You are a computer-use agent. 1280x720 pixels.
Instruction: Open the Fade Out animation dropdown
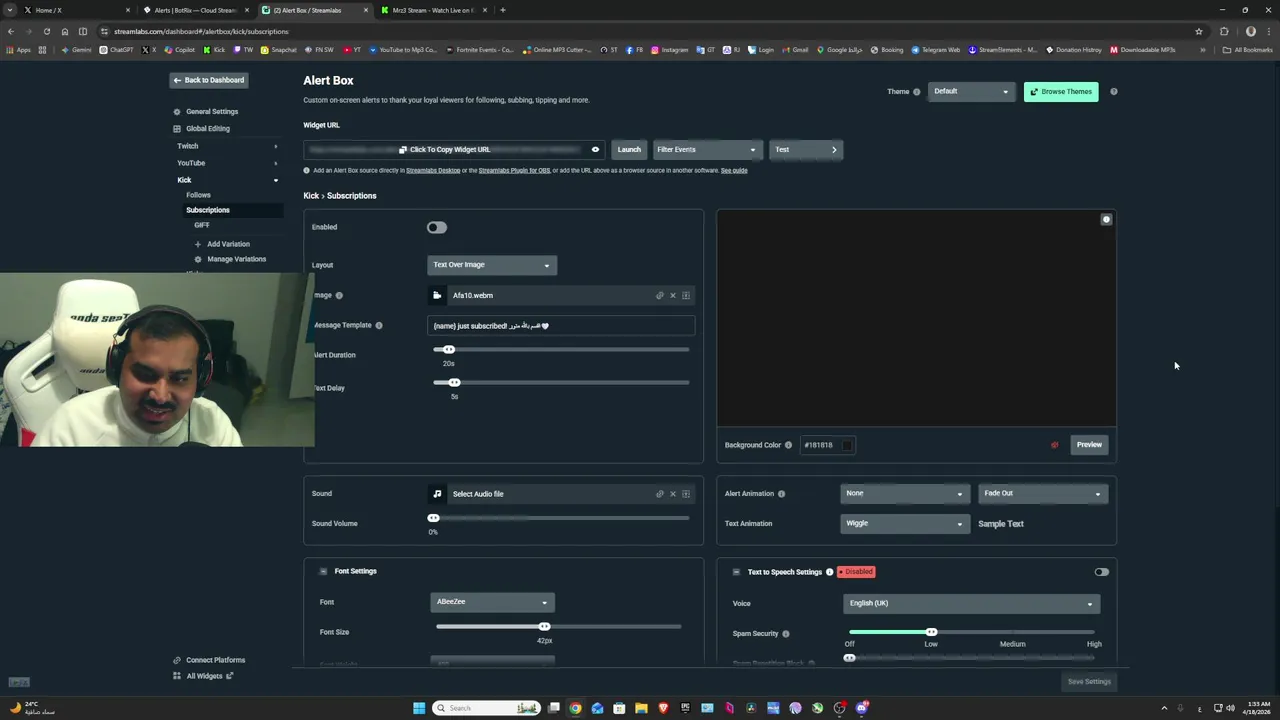[1042, 493]
